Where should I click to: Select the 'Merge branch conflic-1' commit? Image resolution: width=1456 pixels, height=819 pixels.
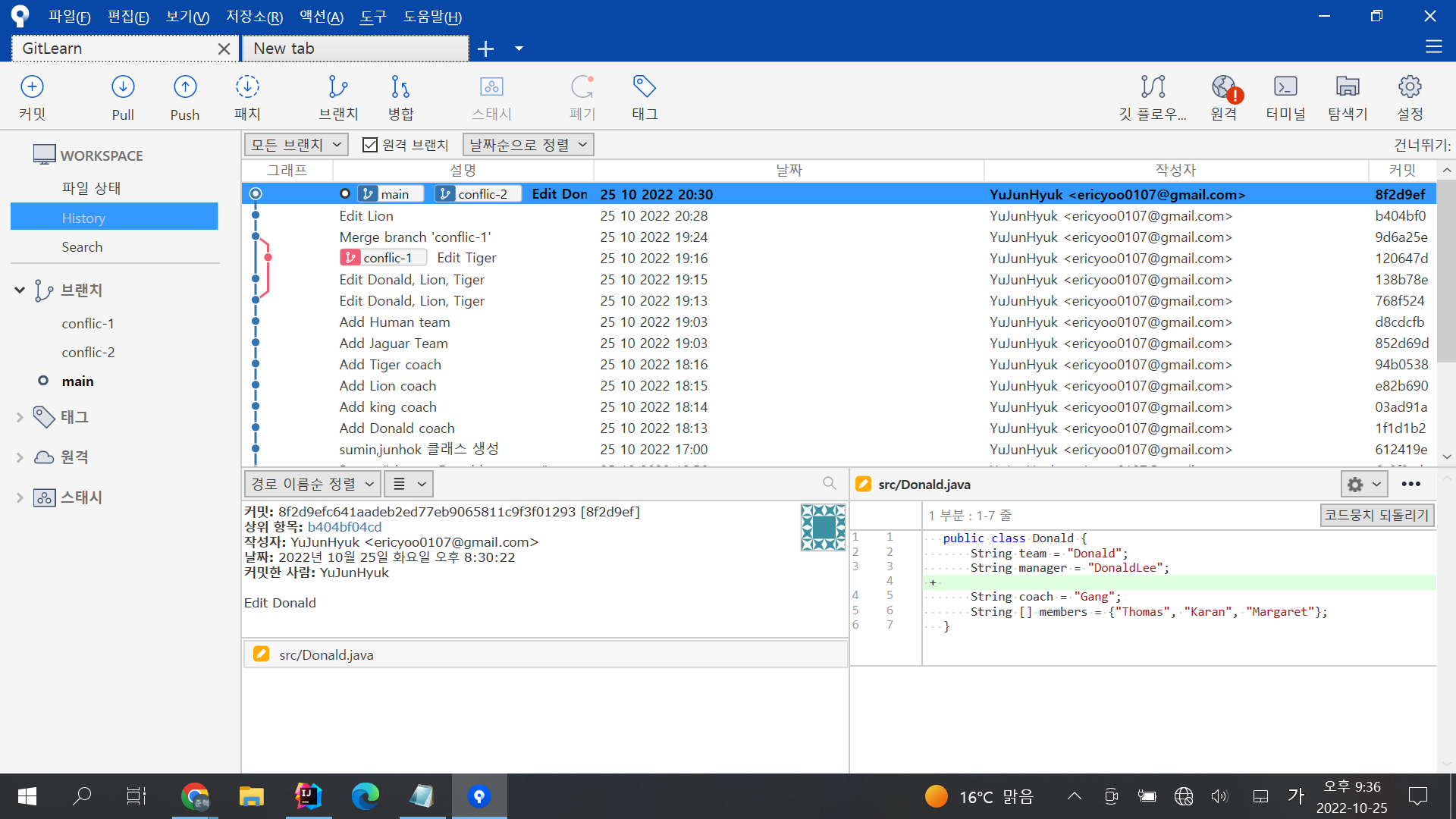coord(839,237)
